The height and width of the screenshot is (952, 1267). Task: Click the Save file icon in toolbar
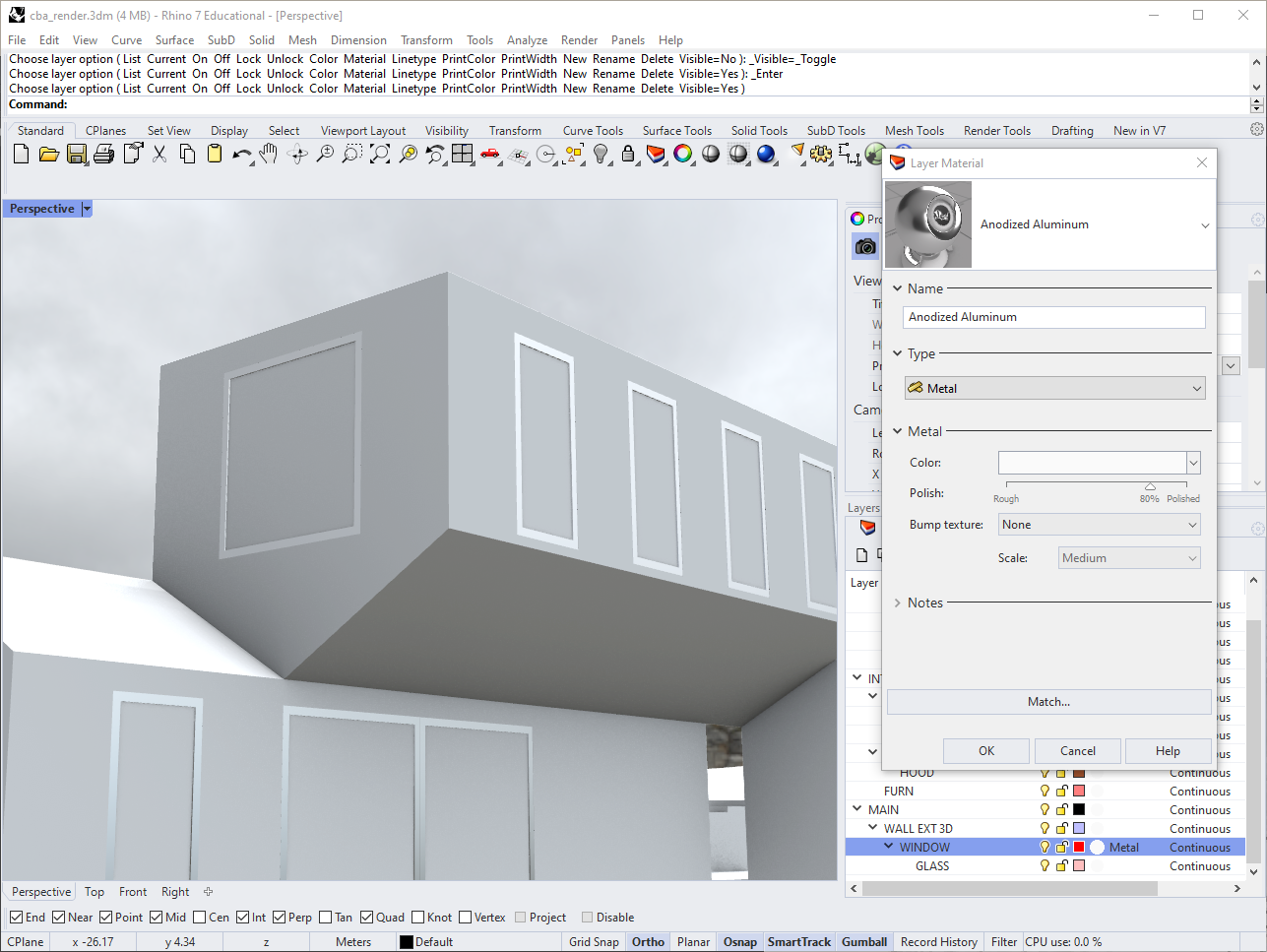(x=77, y=154)
